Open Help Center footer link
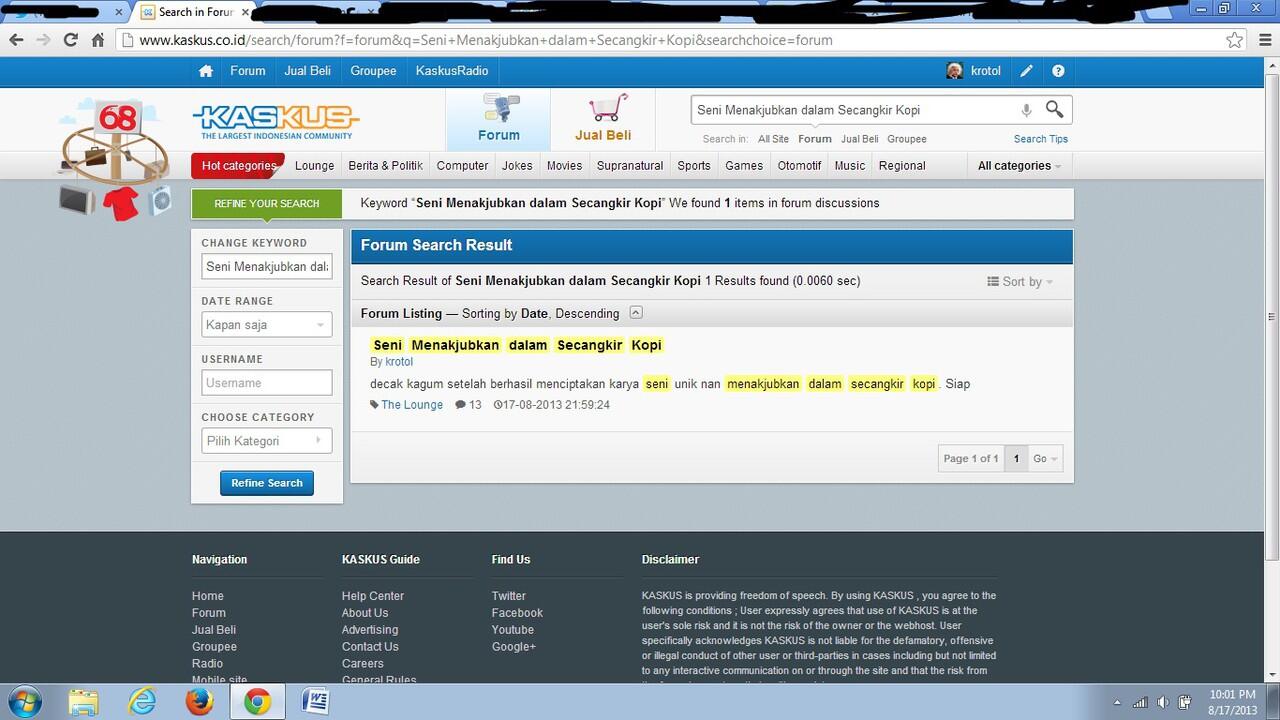The height and width of the screenshot is (720, 1280). pyautogui.click(x=373, y=596)
